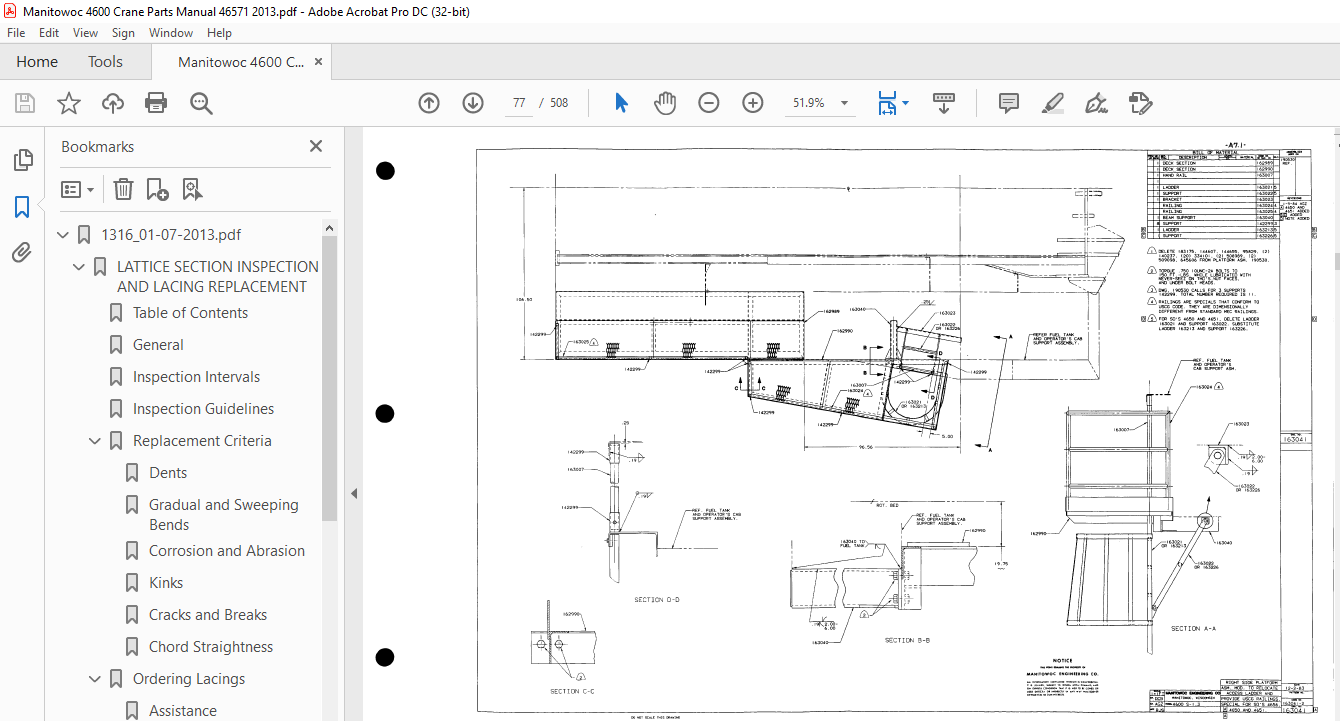Open the General bookmark
The height and width of the screenshot is (721, 1340).
(x=158, y=345)
